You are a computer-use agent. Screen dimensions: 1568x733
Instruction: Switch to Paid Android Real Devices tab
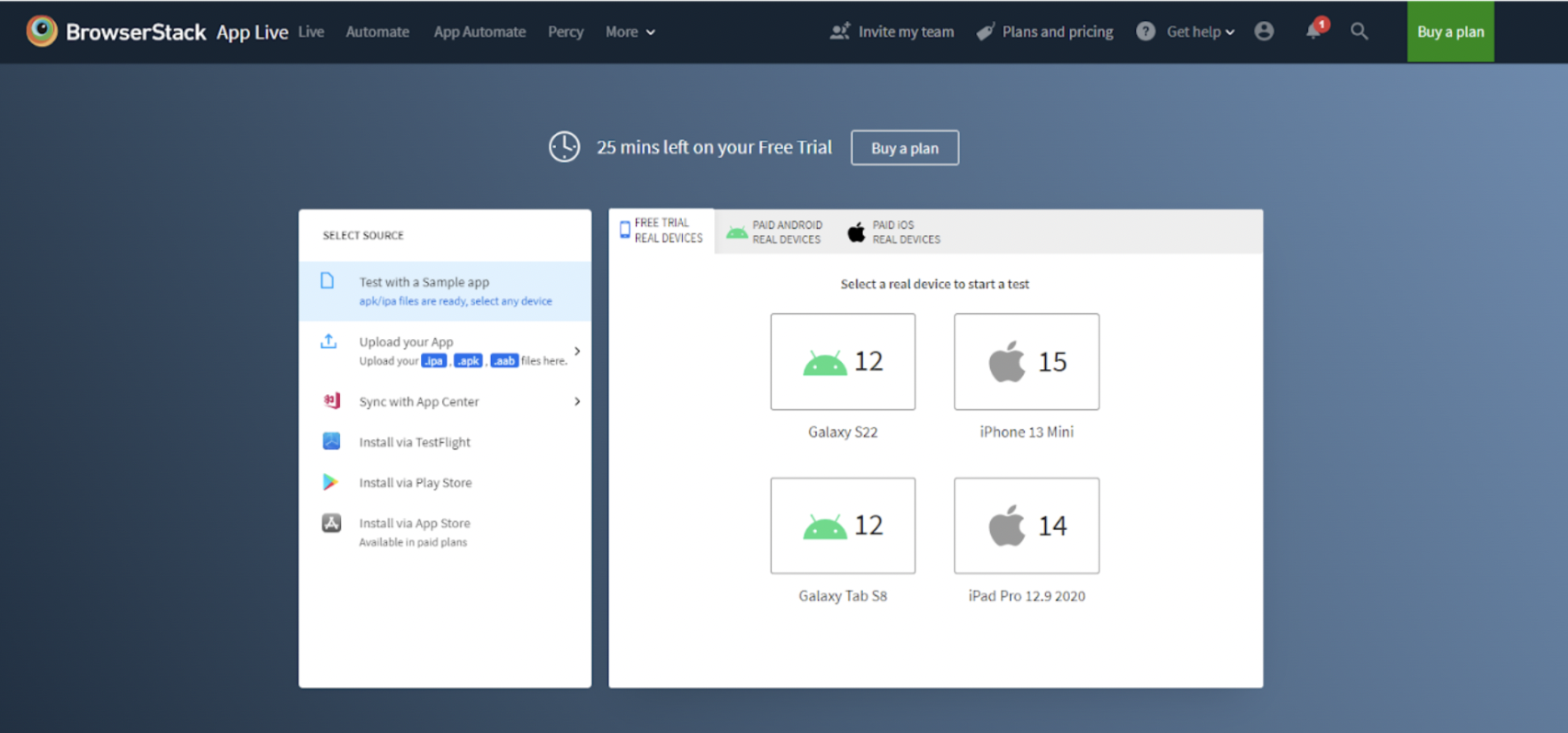(775, 232)
